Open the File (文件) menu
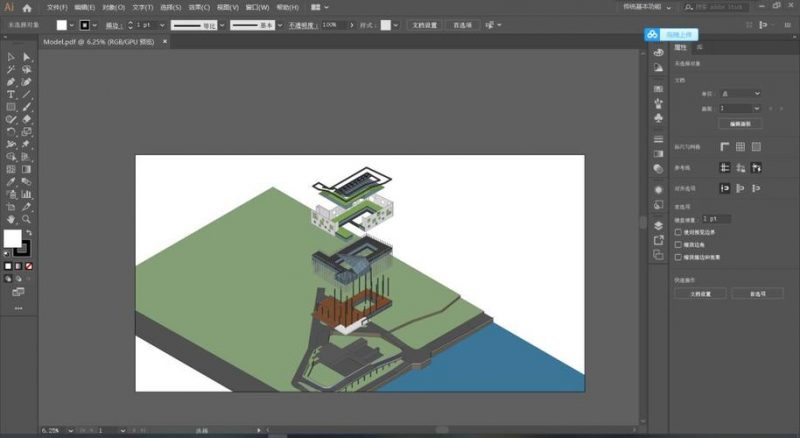800x438 pixels. click(x=57, y=8)
